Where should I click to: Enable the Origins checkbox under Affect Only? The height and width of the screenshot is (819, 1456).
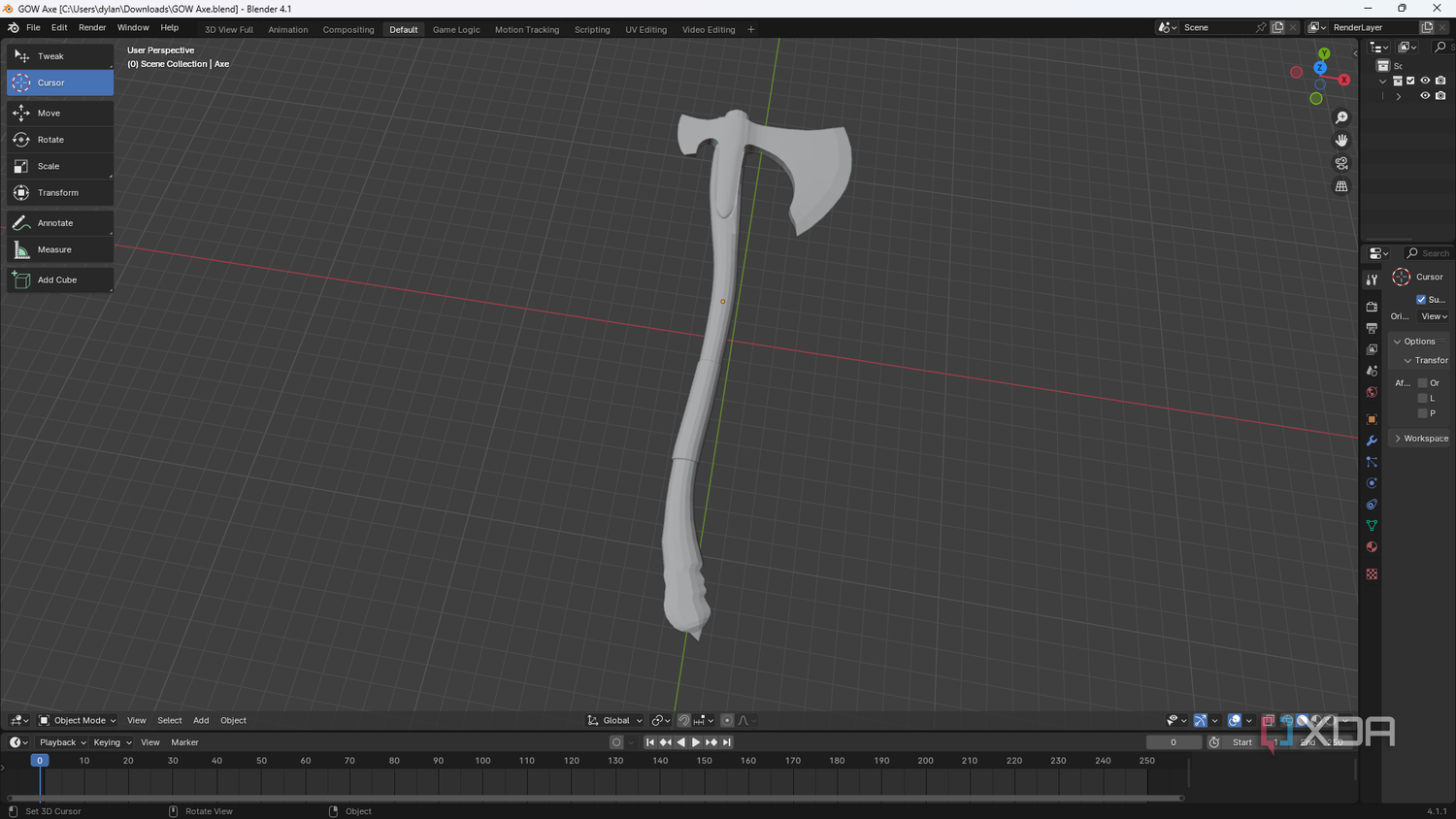pyautogui.click(x=1423, y=383)
